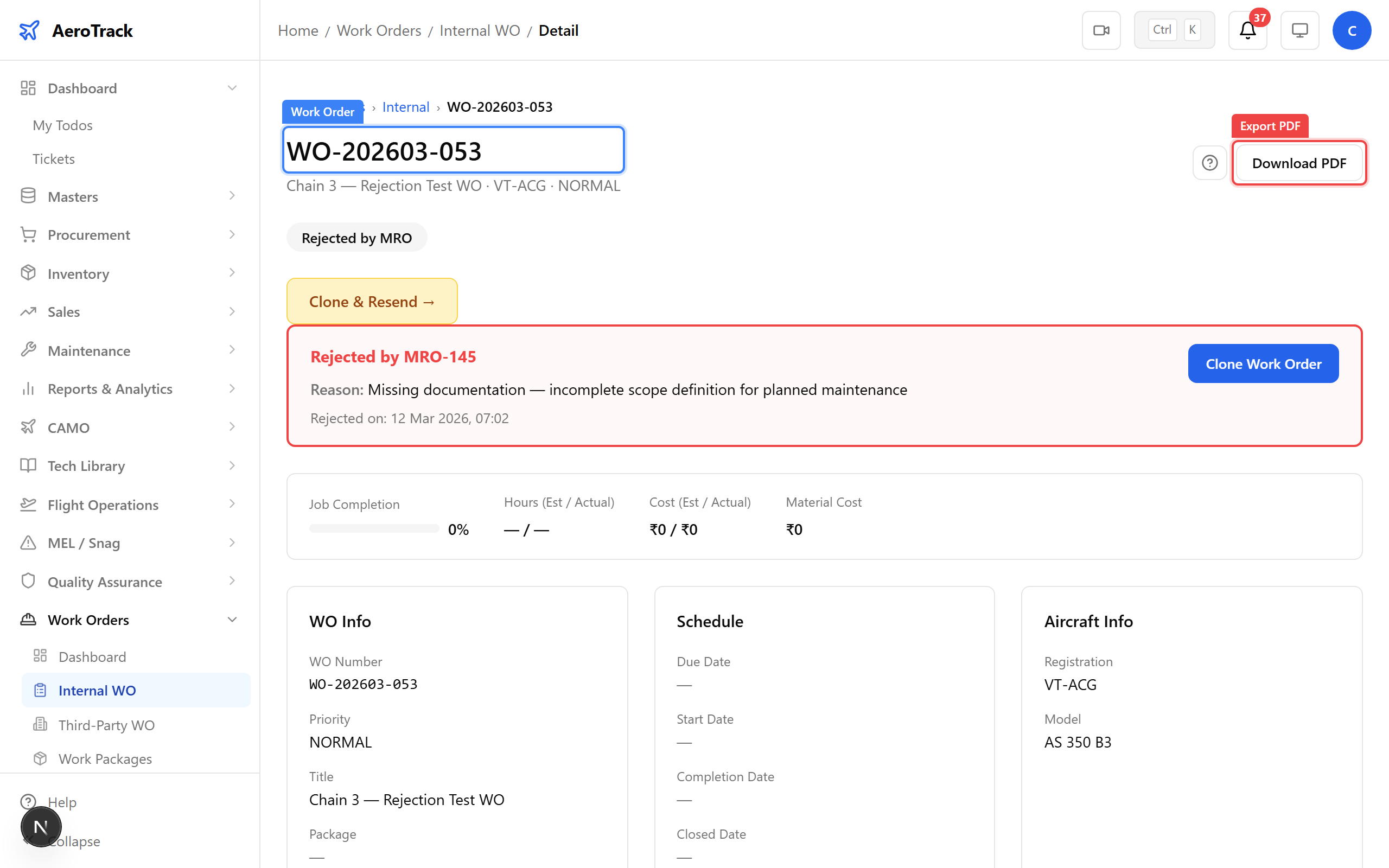
Task: Click the Download PDF button
Action: [x=1299, y=163]
